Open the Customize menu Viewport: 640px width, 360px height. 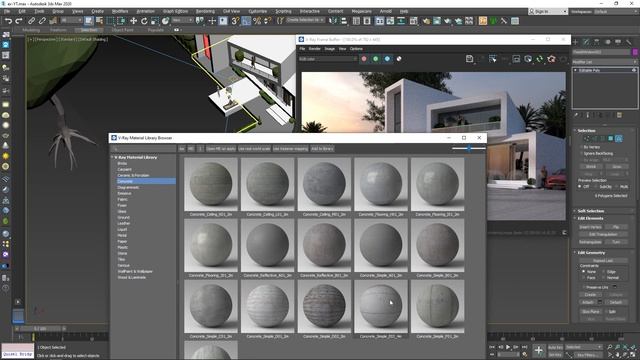(258, 11)
